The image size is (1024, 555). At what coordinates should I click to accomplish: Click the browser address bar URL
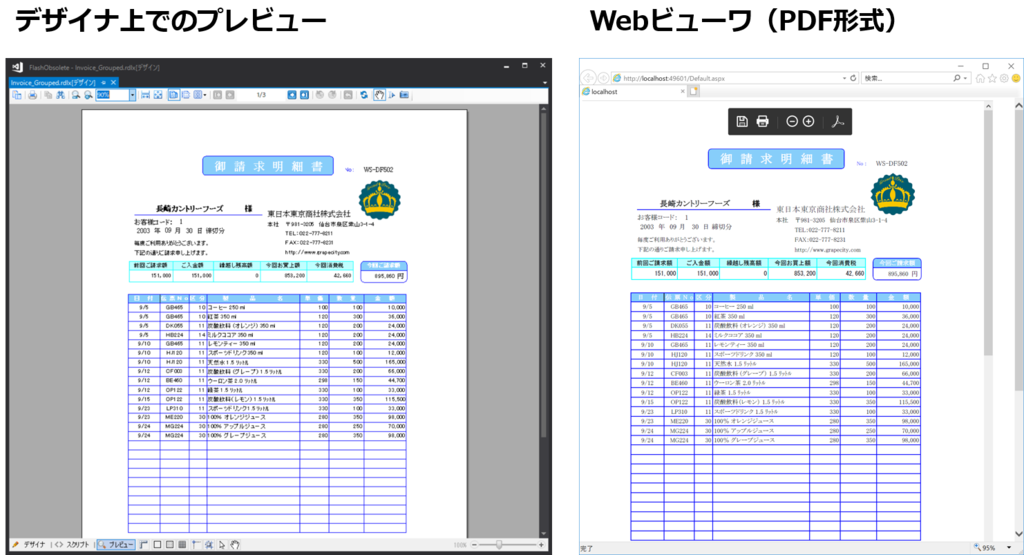tap(674, 78)
